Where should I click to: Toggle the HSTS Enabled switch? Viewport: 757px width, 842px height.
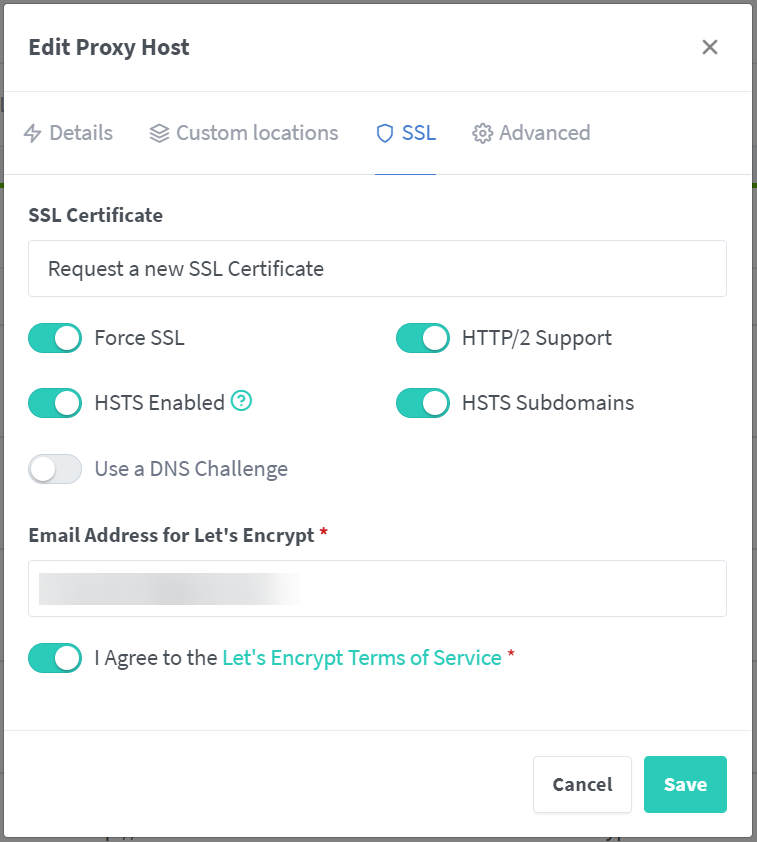55,403
